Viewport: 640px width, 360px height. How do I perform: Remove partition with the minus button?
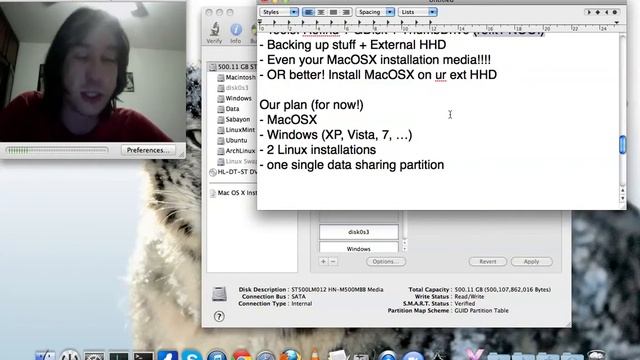coord(333,261)
